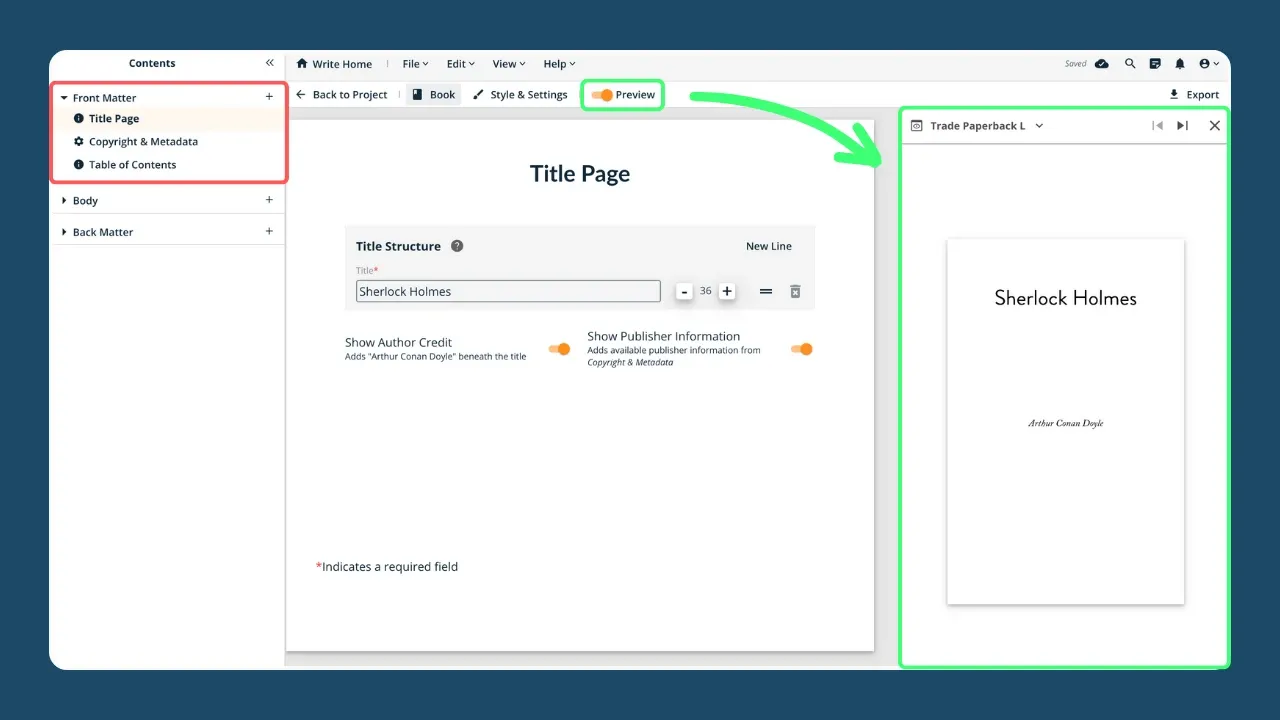Open notifications via the bell icon
Image resolution: width=1280 pixels, height=720 pixels.
(x=1180, y=63)
